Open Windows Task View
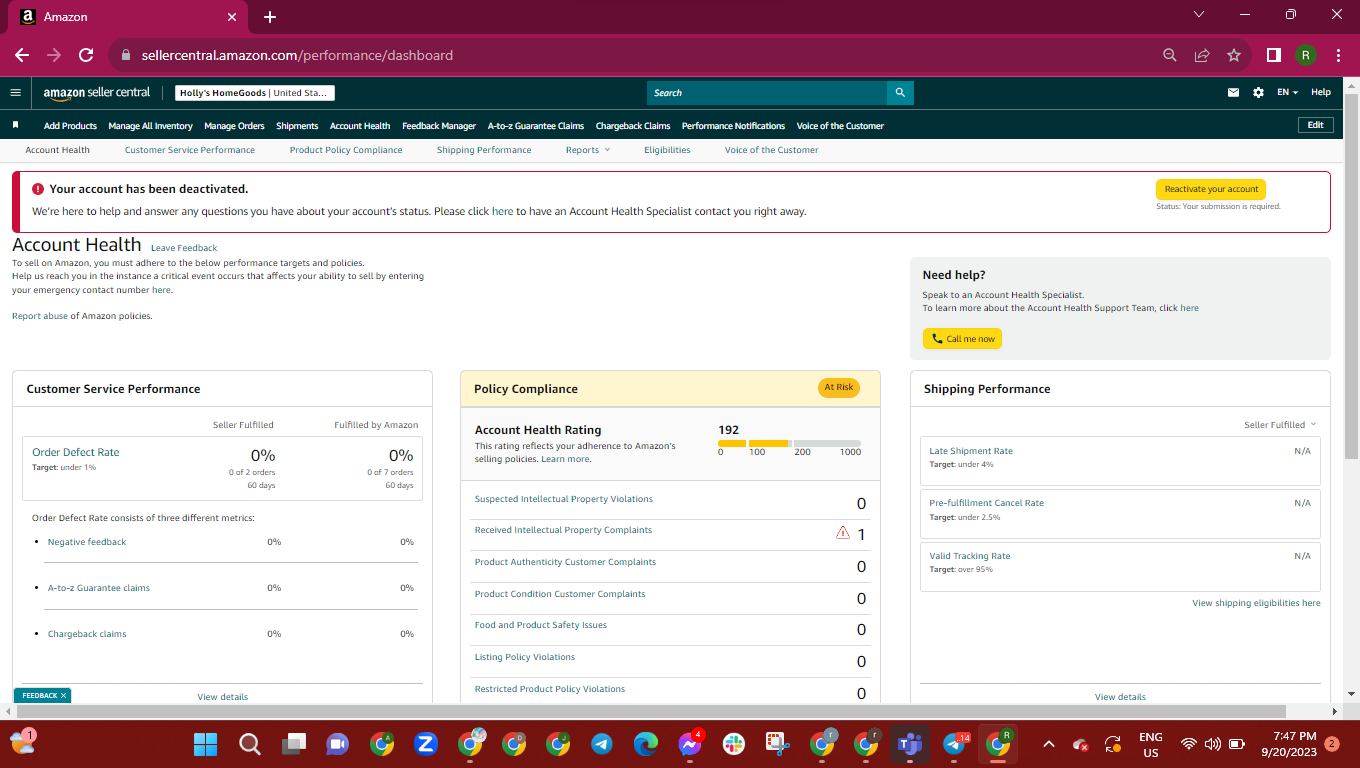This screenshot has height=768, width=1360. 293,744
